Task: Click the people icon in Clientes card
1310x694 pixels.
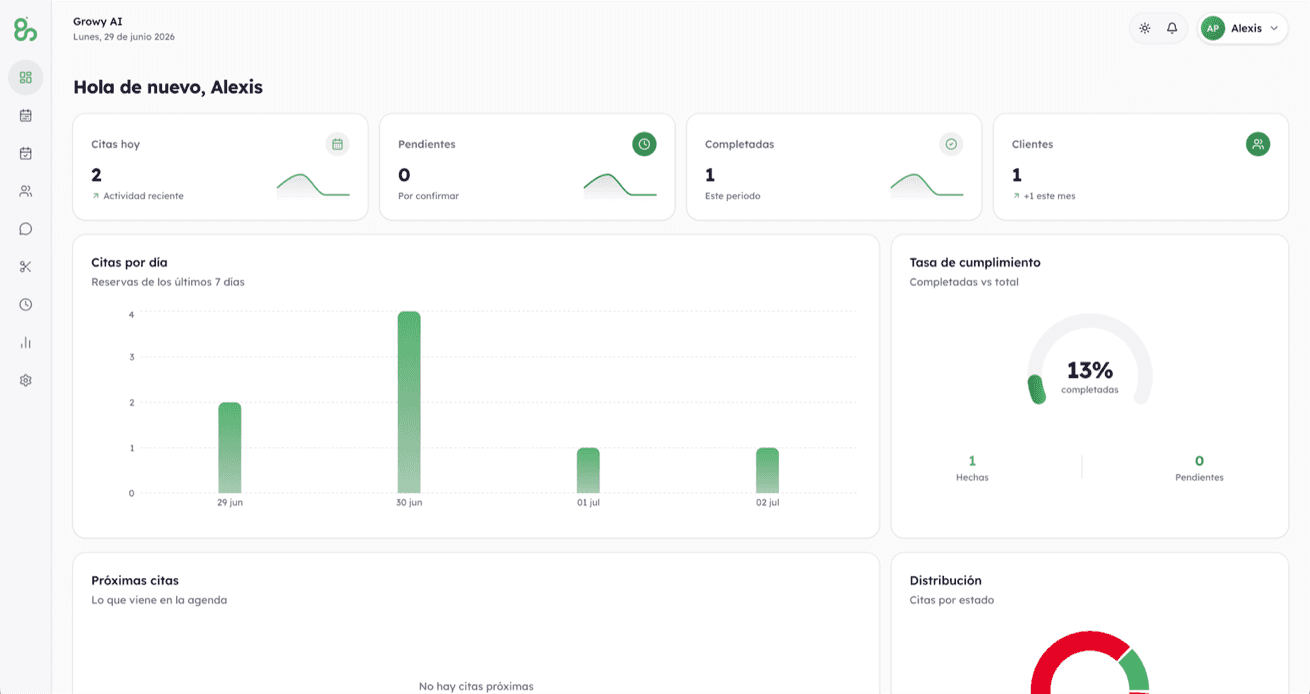Action: pos(1258,144)
